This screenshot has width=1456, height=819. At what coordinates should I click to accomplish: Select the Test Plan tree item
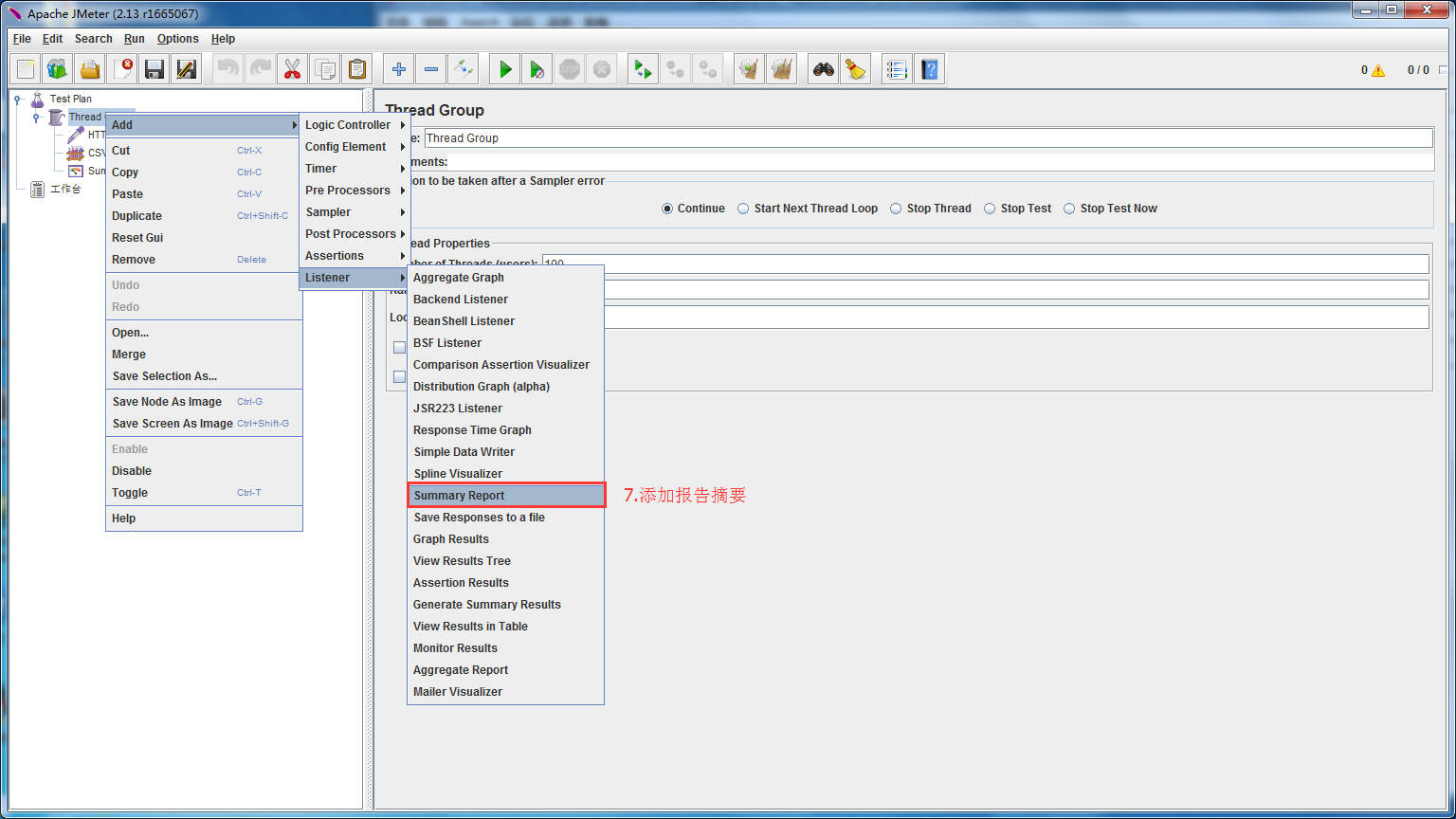click(x=71, y=99)
